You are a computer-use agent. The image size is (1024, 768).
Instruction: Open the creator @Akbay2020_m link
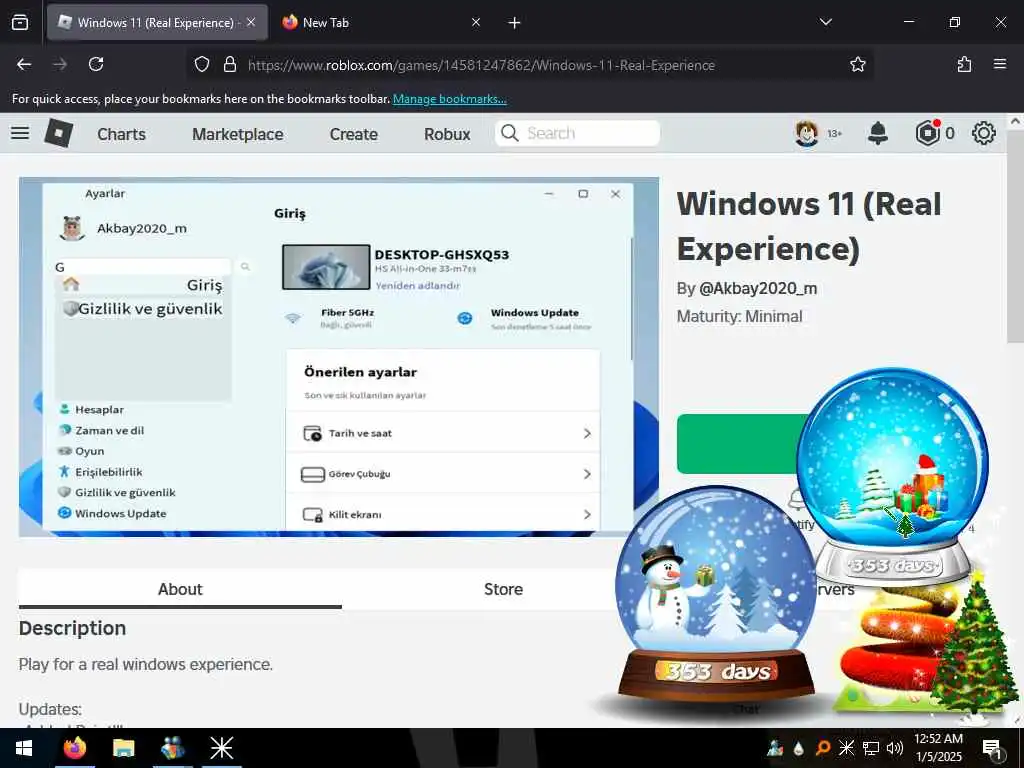click(758, 289)
